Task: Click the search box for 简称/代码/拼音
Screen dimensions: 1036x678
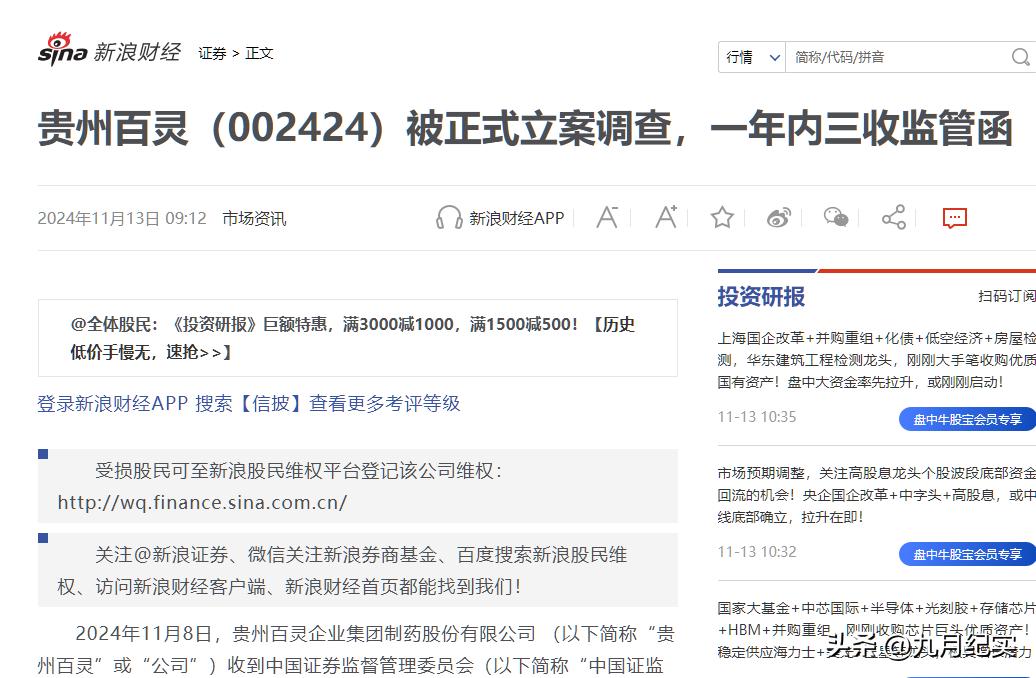Action: 895,57
